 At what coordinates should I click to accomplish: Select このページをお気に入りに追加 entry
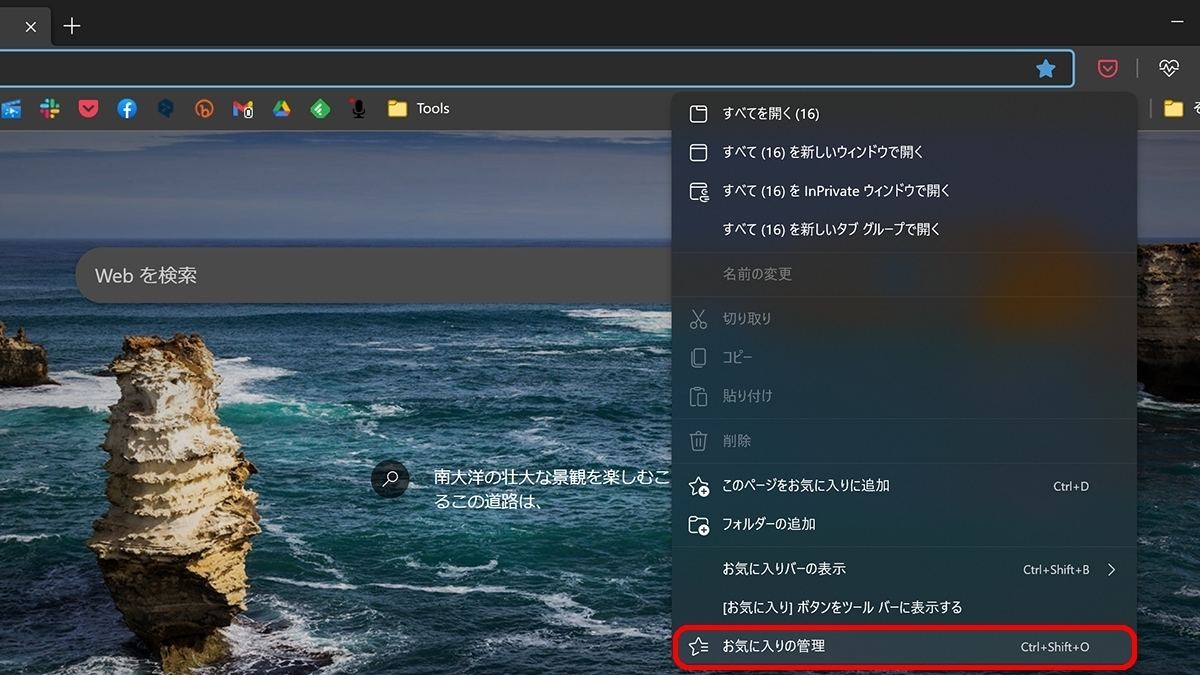click(904, 486)
